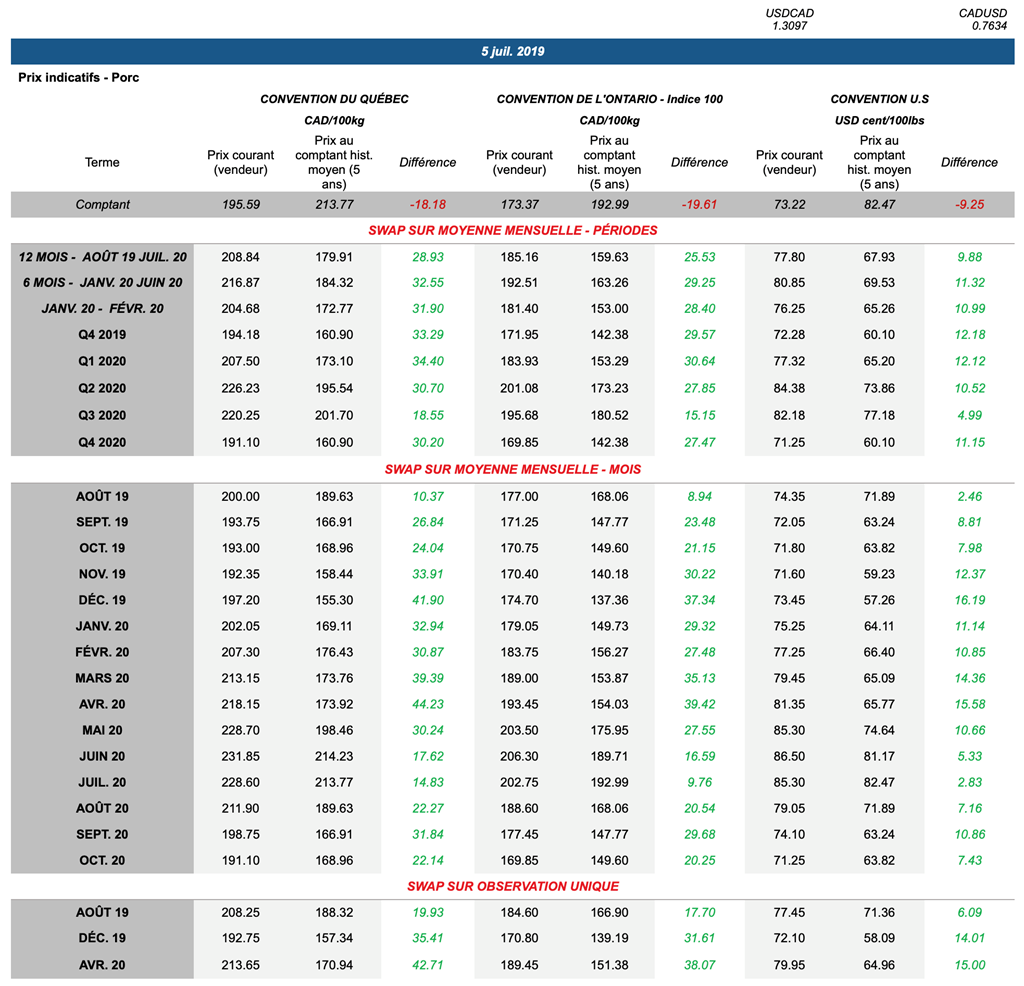1024x986 pixels.
Task: Click the Québec price 231.85 for JUIN 20
Action: [240, 756]
